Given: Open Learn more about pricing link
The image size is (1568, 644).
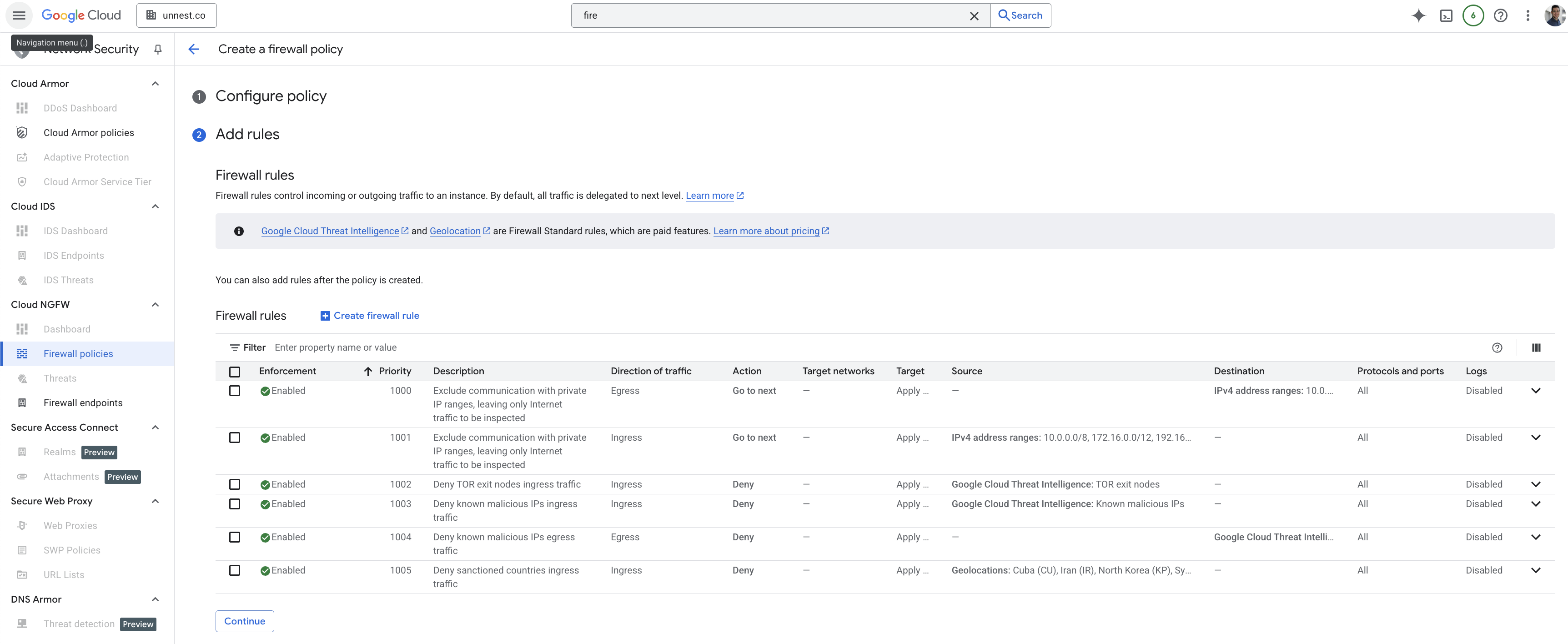Looking at the screenshot, I should tap(766, 231).
